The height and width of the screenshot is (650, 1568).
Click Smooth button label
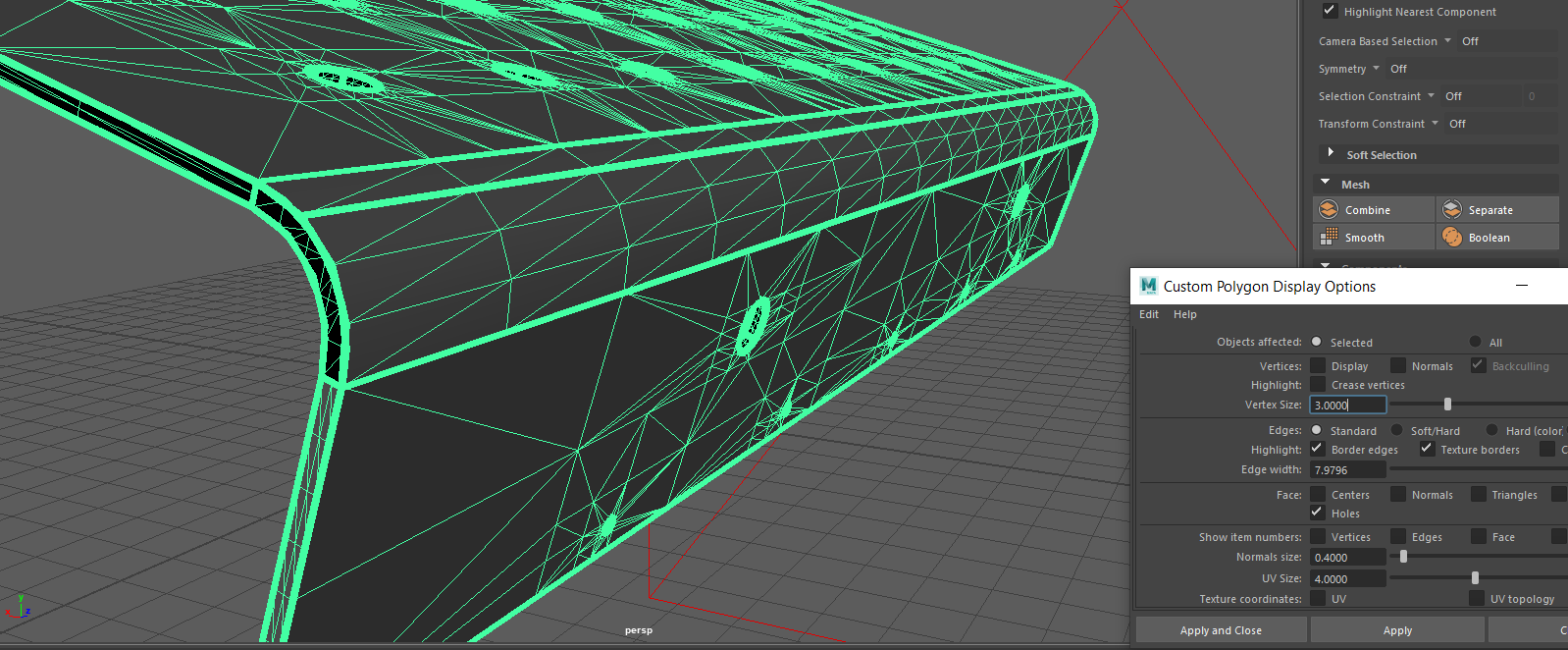point(1365,238)
